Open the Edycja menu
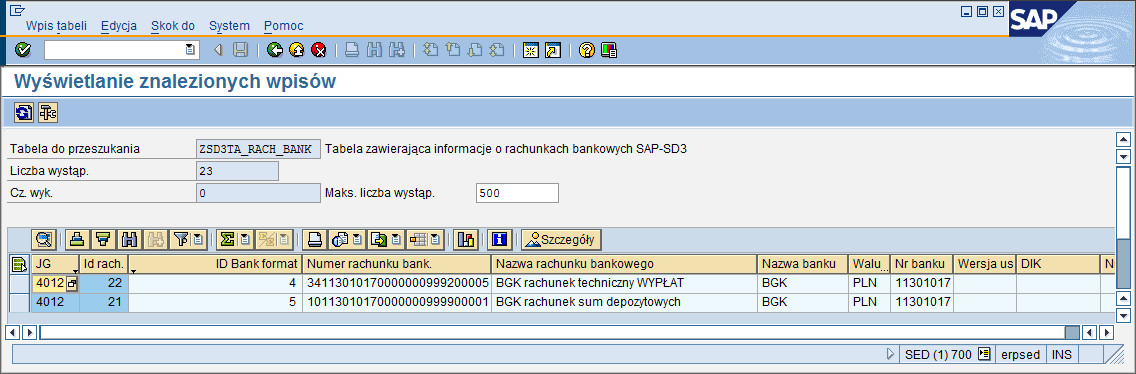Screen dimensions: 1136x374 pos(119,25)
